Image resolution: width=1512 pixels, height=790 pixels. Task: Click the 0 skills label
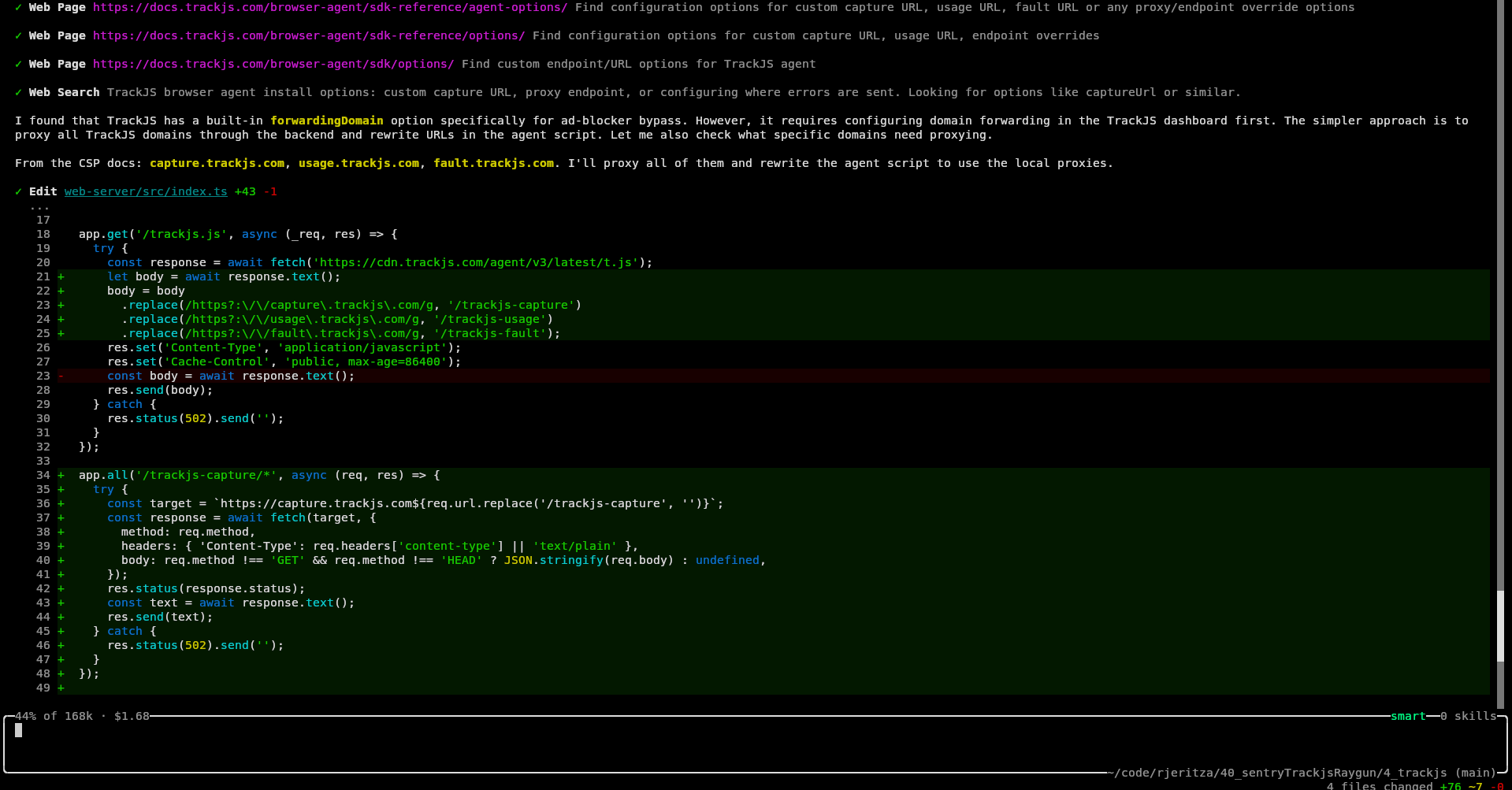tap(1468, 717)
